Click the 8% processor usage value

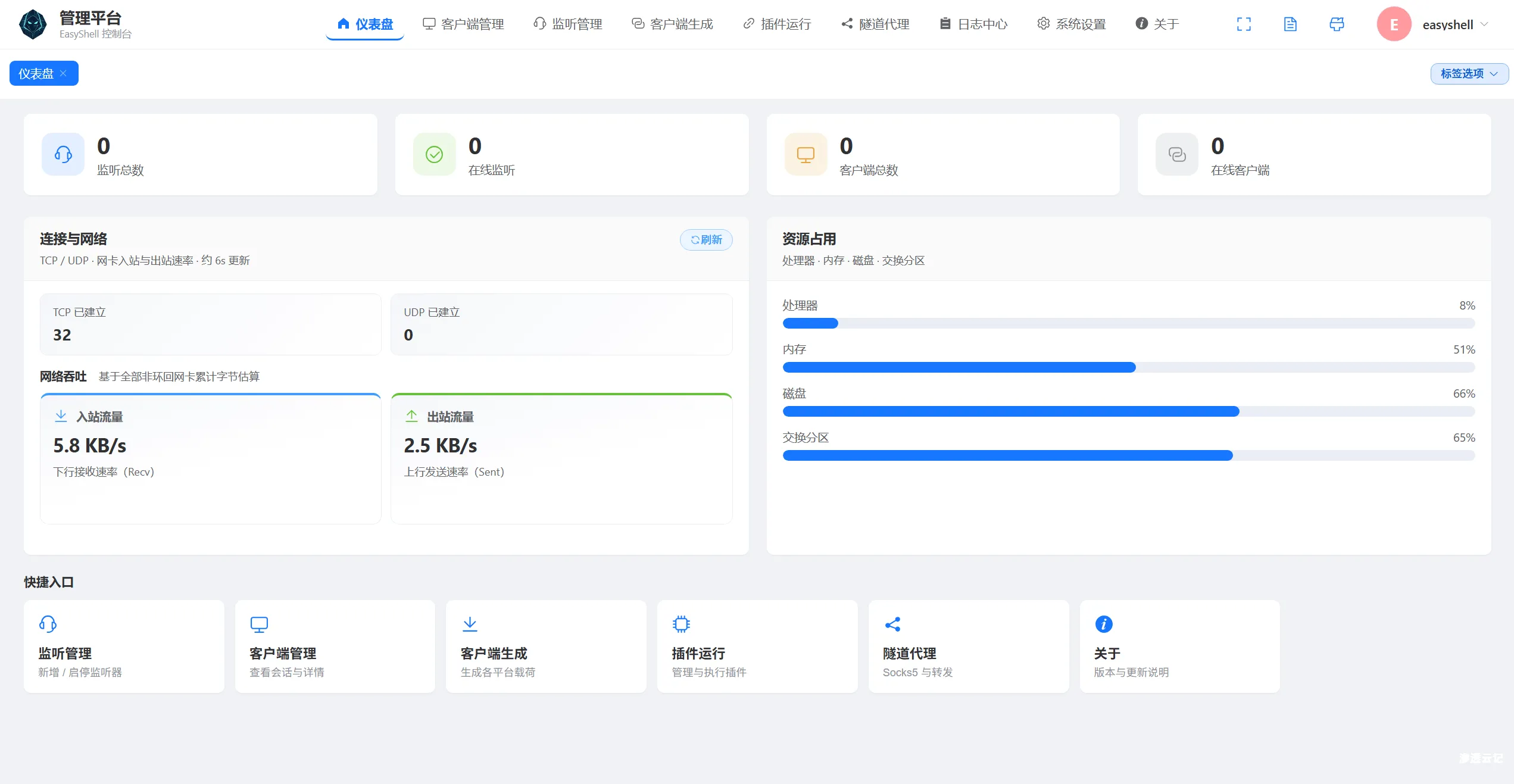tap(1467, 305)
